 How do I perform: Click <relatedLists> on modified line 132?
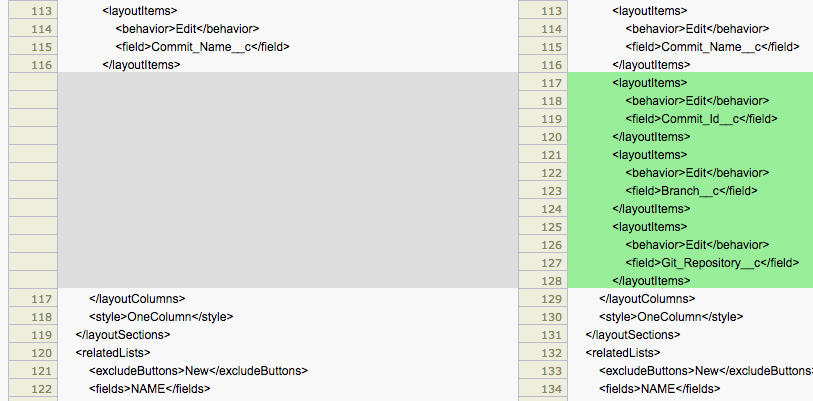[623, 353]
